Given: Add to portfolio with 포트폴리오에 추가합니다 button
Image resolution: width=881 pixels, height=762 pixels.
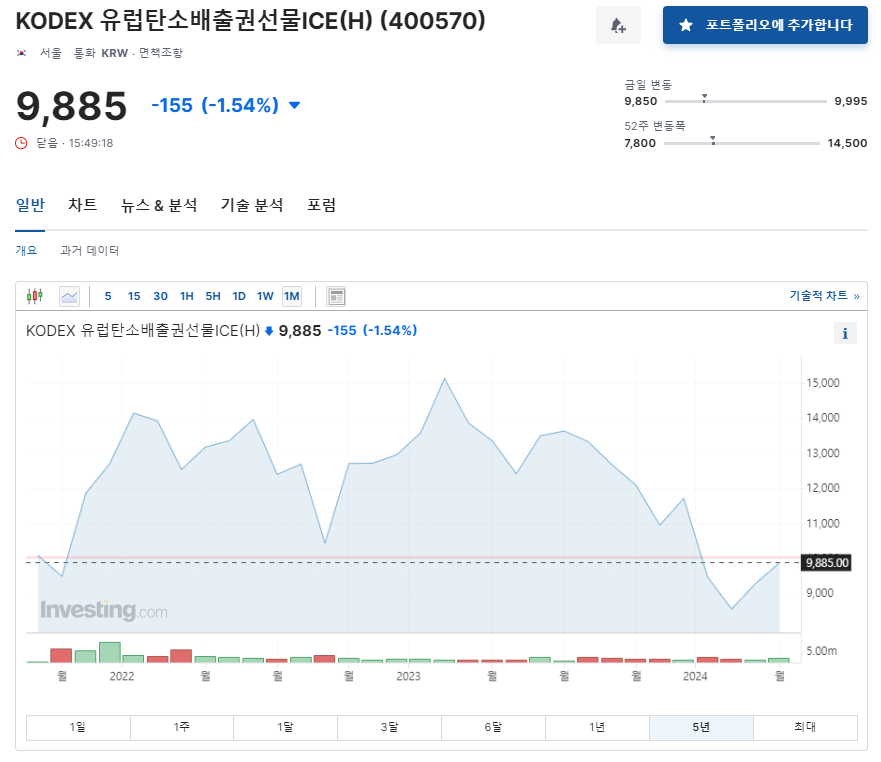Looking at the screenshot, I should [765, 25].
